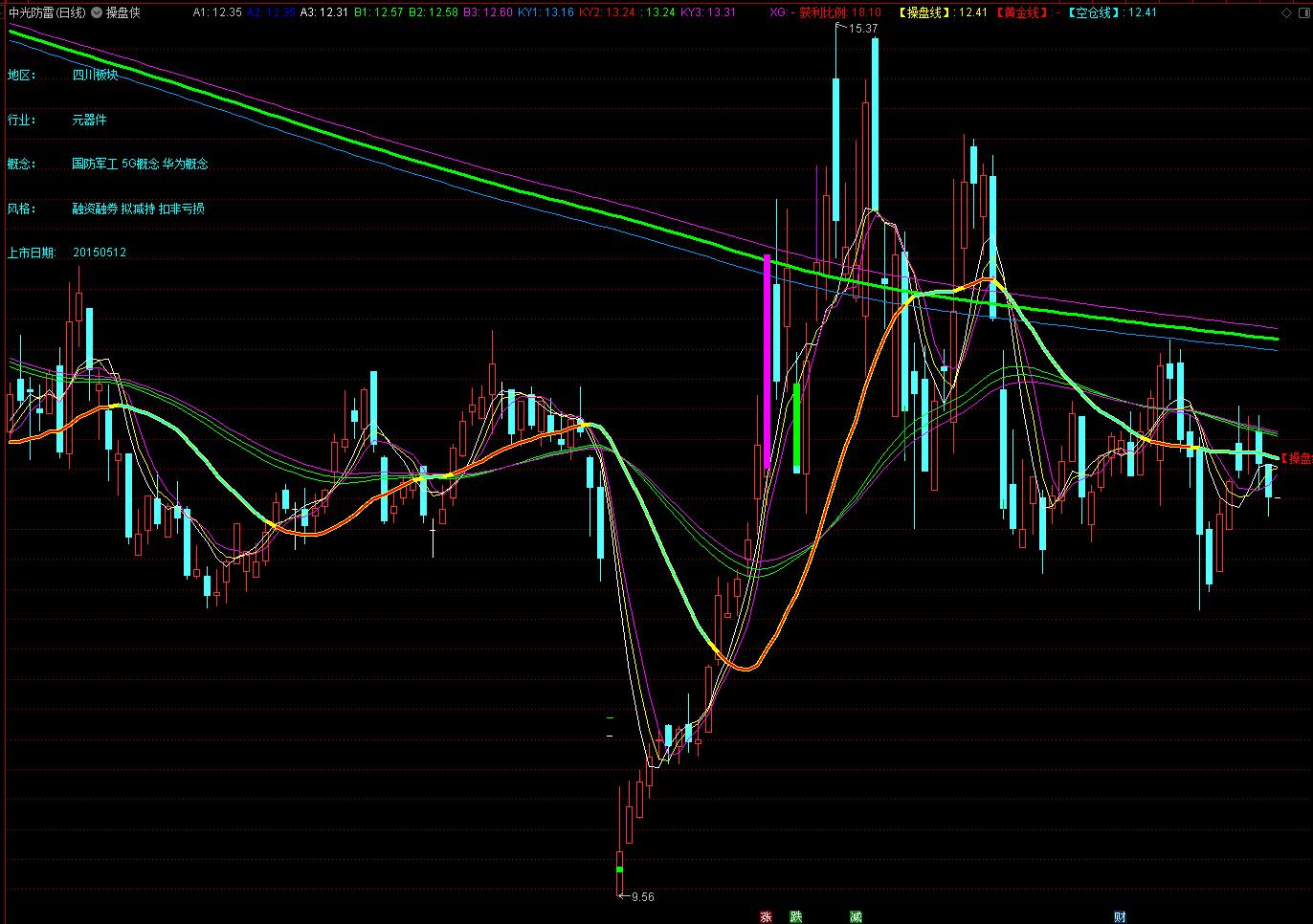
Task: Click the 元器件 industry text
Action: click(89, 120)
